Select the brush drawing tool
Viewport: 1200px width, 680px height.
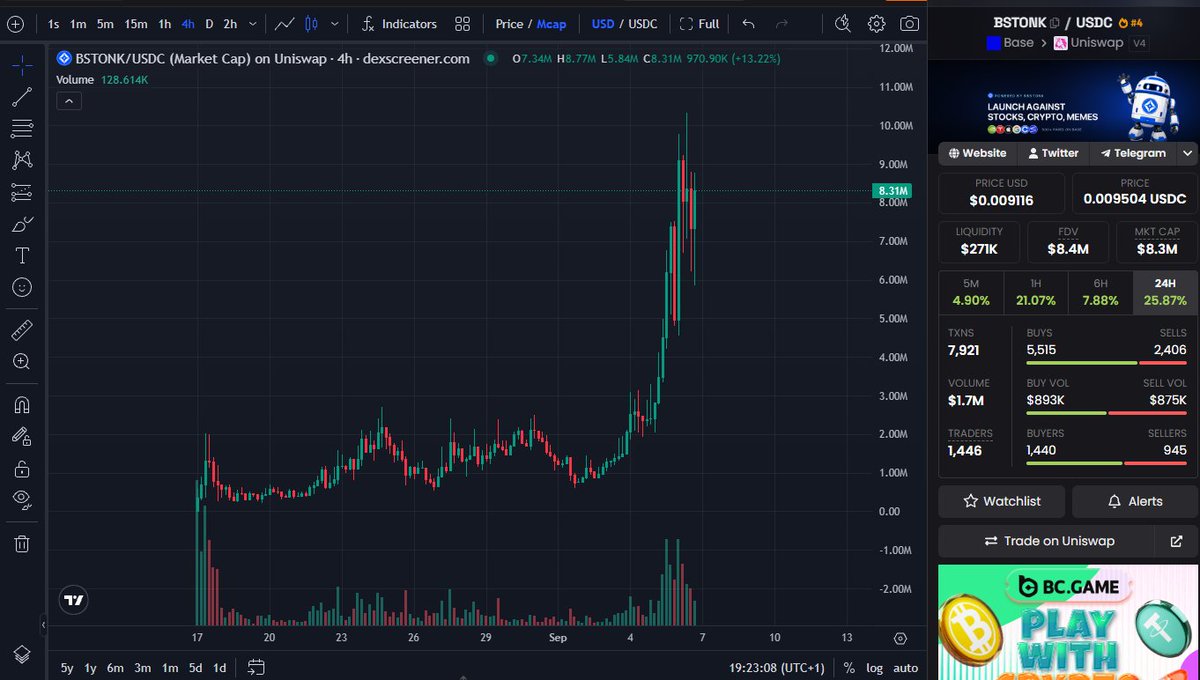coord(22,224)
